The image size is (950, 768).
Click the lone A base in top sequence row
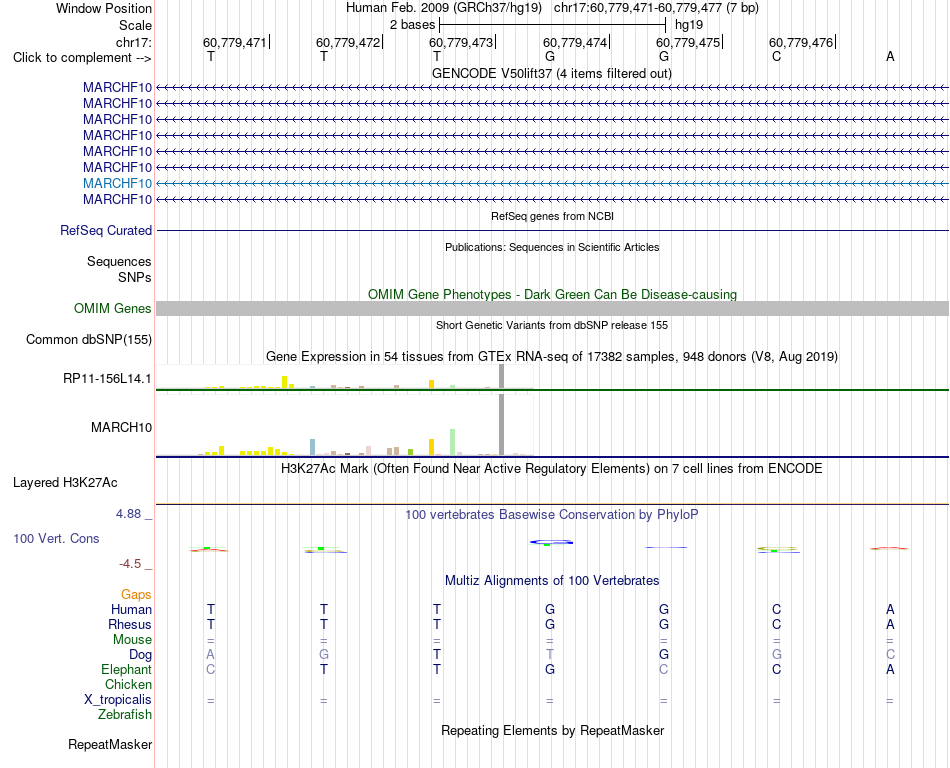pyautogui.click(x=890, y=56)
